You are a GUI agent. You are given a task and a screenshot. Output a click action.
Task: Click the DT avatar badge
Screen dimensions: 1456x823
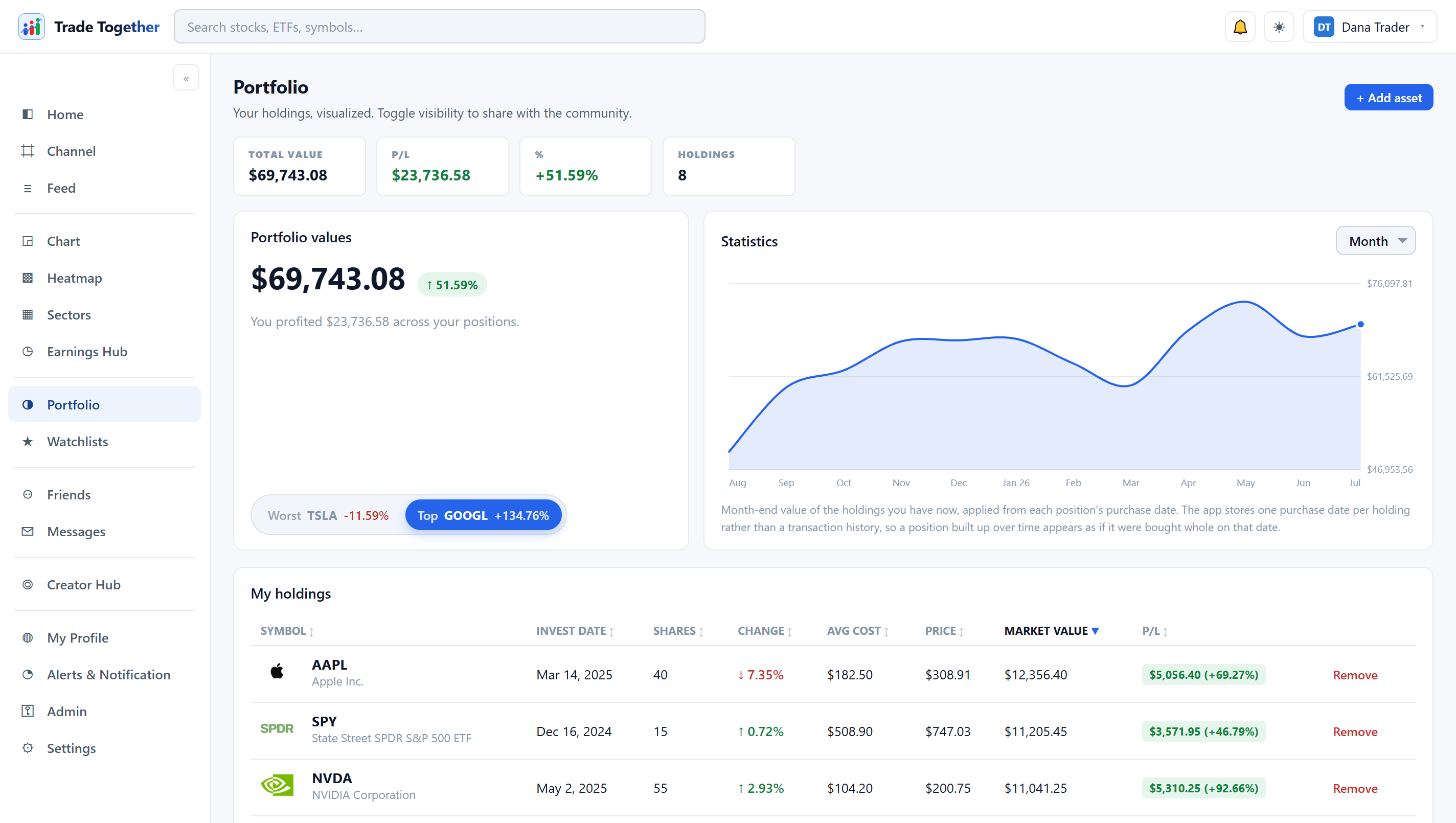1324,27
